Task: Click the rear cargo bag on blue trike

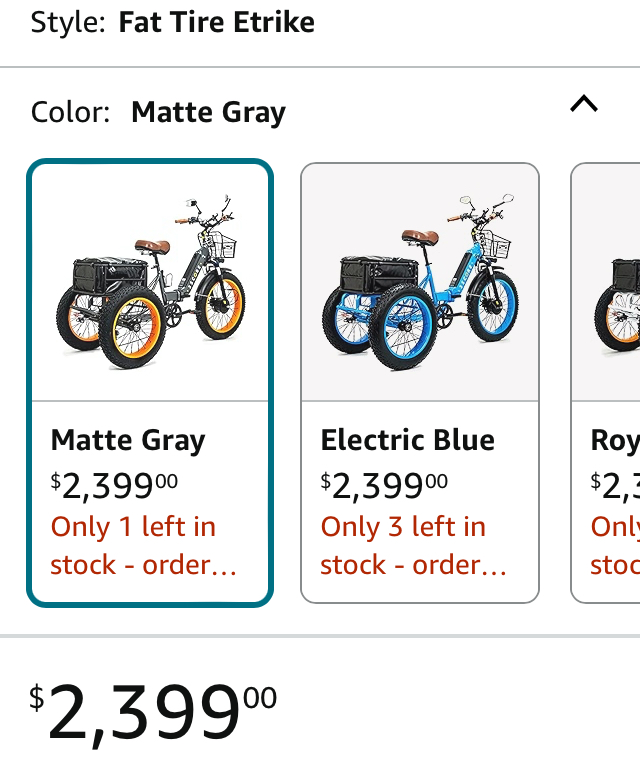Action: (368, 273)
